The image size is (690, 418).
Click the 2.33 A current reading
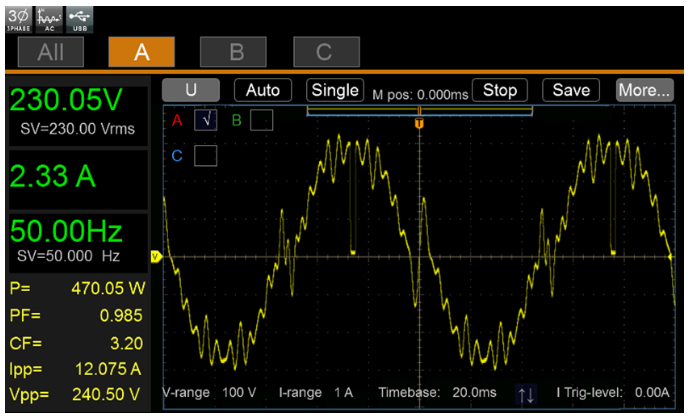(x=52, y=176)
